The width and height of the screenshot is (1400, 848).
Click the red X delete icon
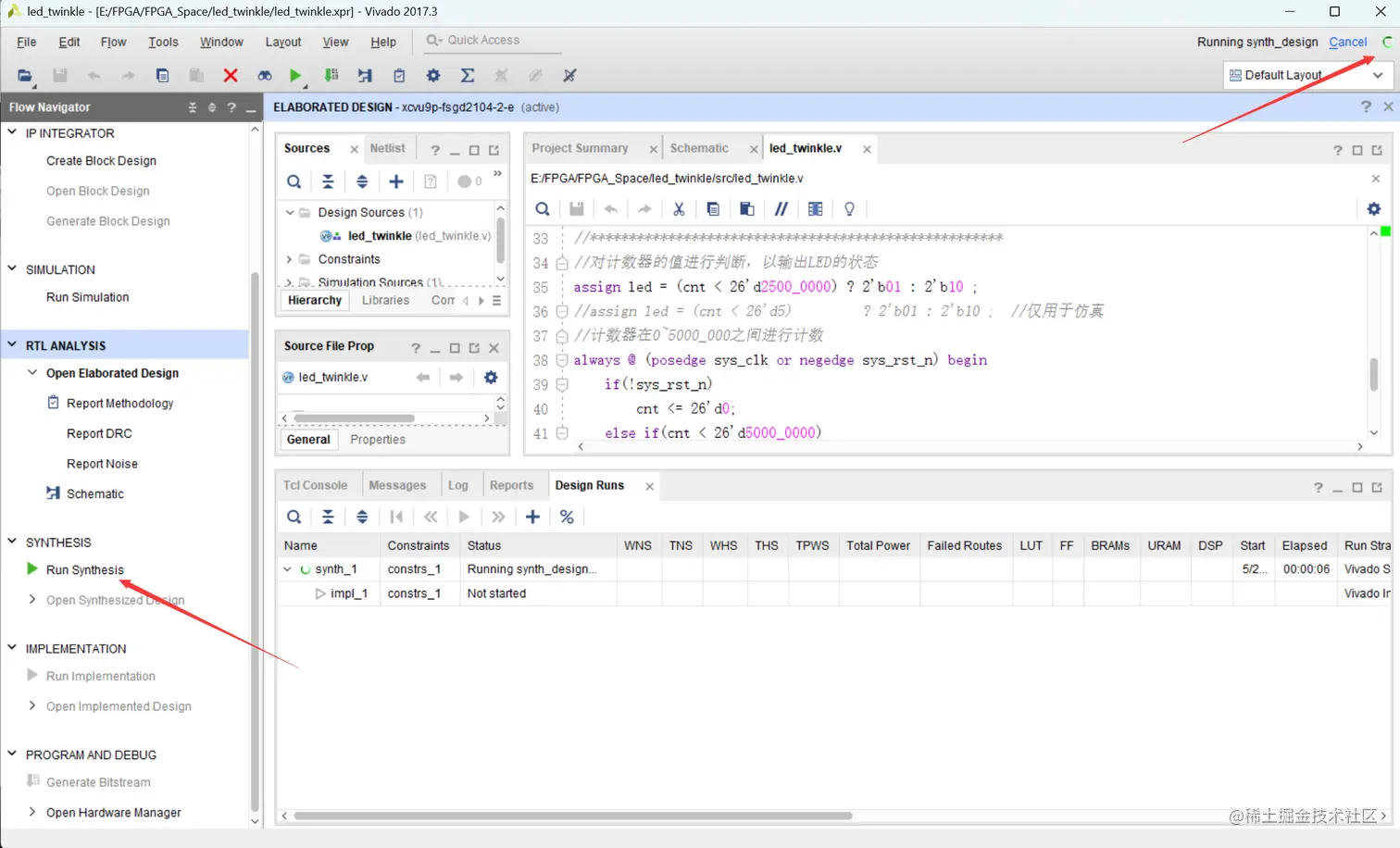click(231, 76)
